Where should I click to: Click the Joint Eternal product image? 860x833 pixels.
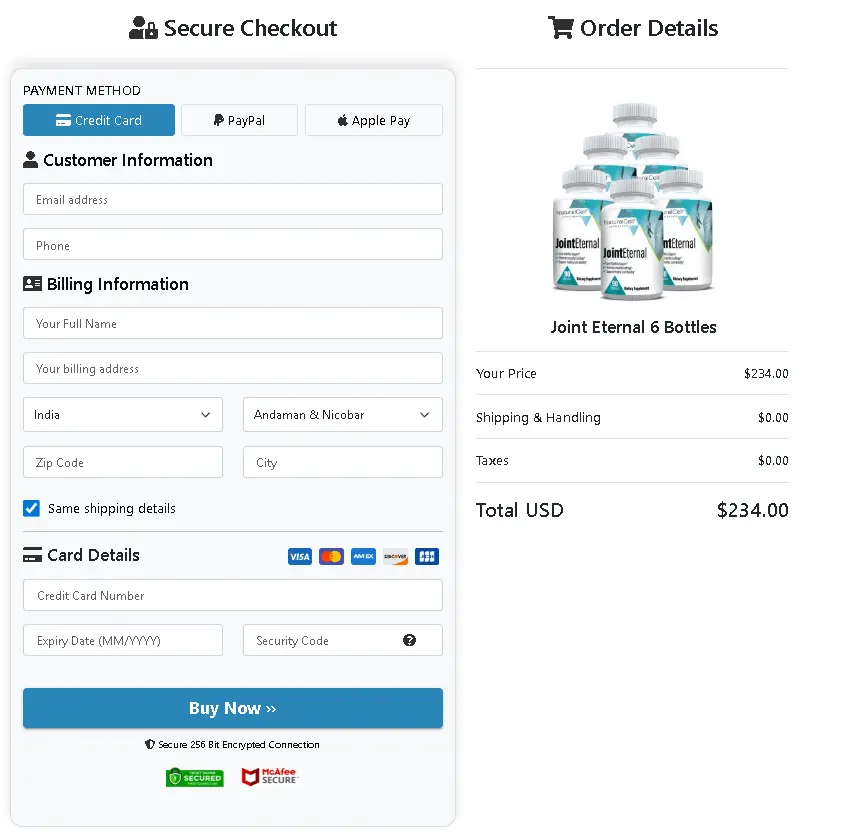click(x=632, y=200)
